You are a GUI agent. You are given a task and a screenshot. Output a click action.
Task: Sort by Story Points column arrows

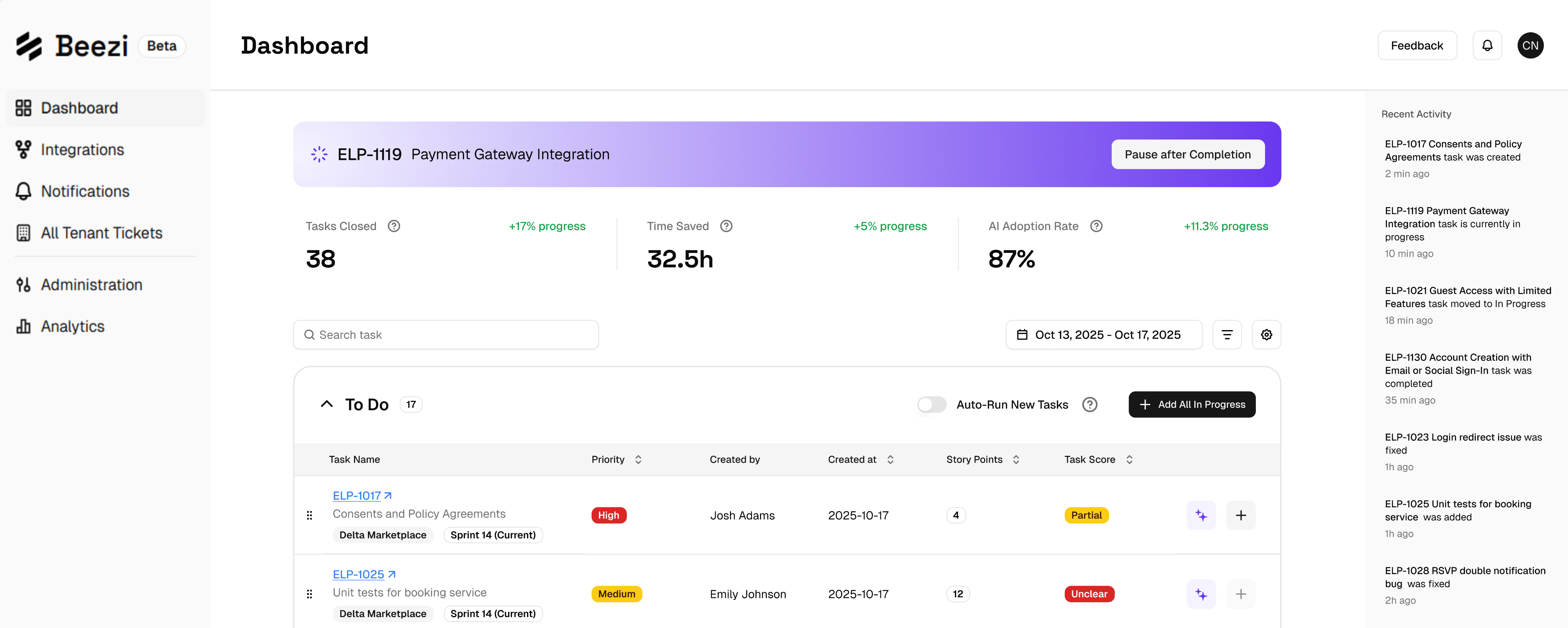pyautogui.click(x=1015, y=459)
